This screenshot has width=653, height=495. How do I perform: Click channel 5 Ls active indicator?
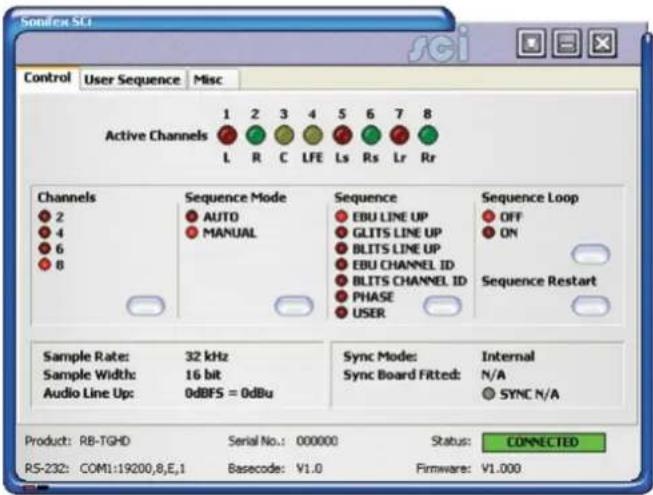coord(342,135)
